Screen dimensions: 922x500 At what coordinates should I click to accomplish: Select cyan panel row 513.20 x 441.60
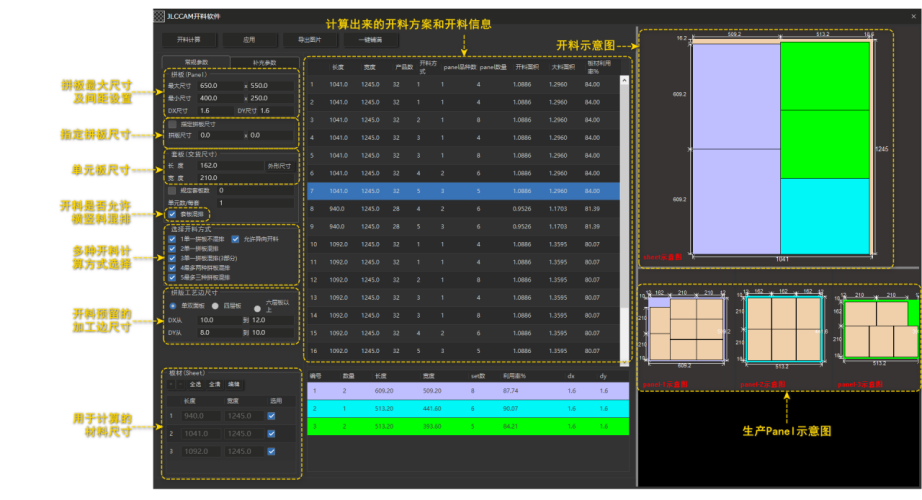pos(468,408)
